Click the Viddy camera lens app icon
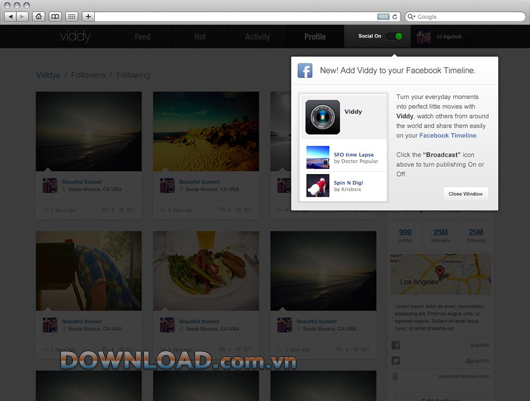 coord(323,117)
